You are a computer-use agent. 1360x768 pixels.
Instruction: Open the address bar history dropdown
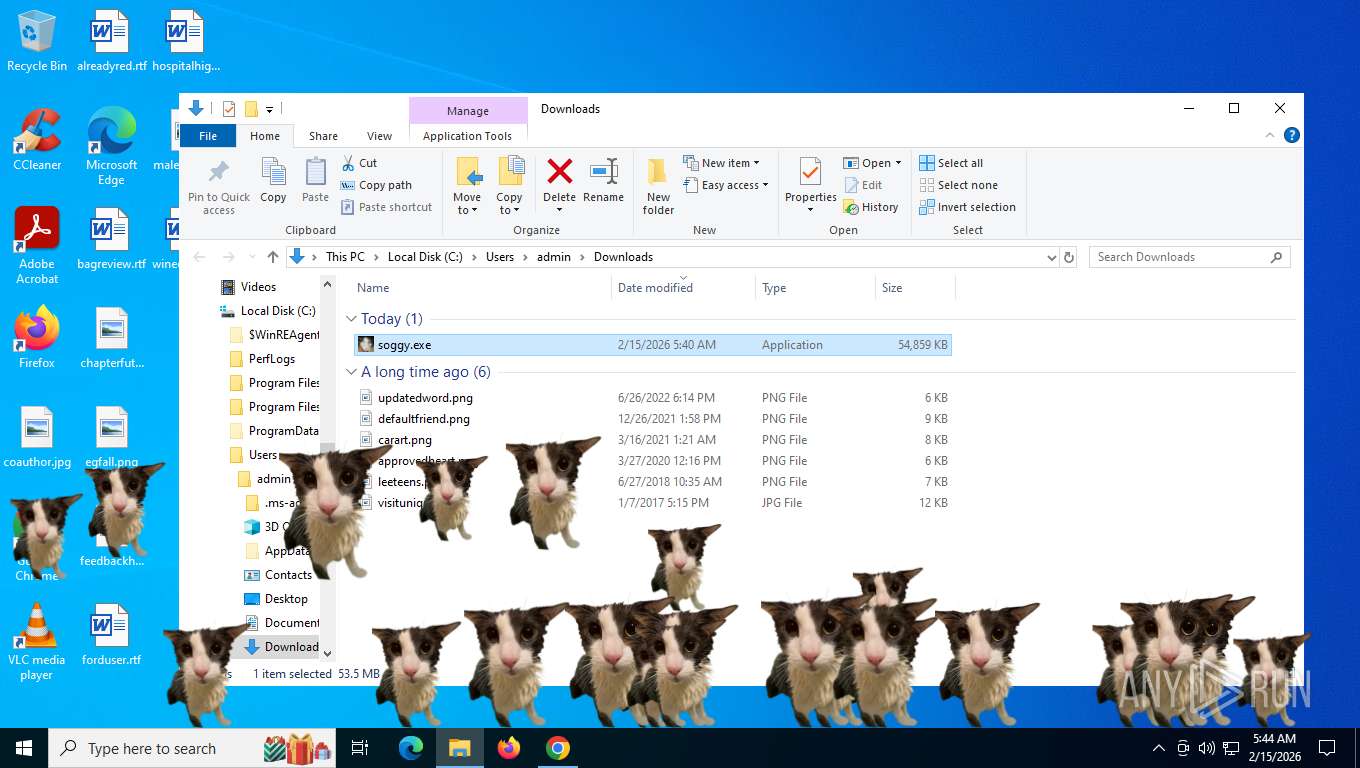coord(1051,257)
